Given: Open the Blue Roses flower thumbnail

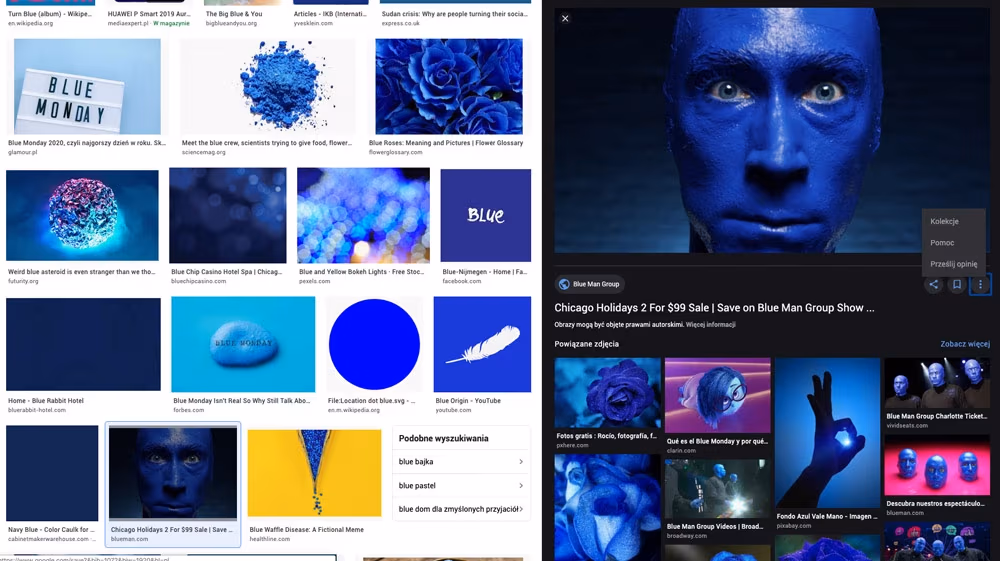Looking at the screenshot, I should pos(449,87).
